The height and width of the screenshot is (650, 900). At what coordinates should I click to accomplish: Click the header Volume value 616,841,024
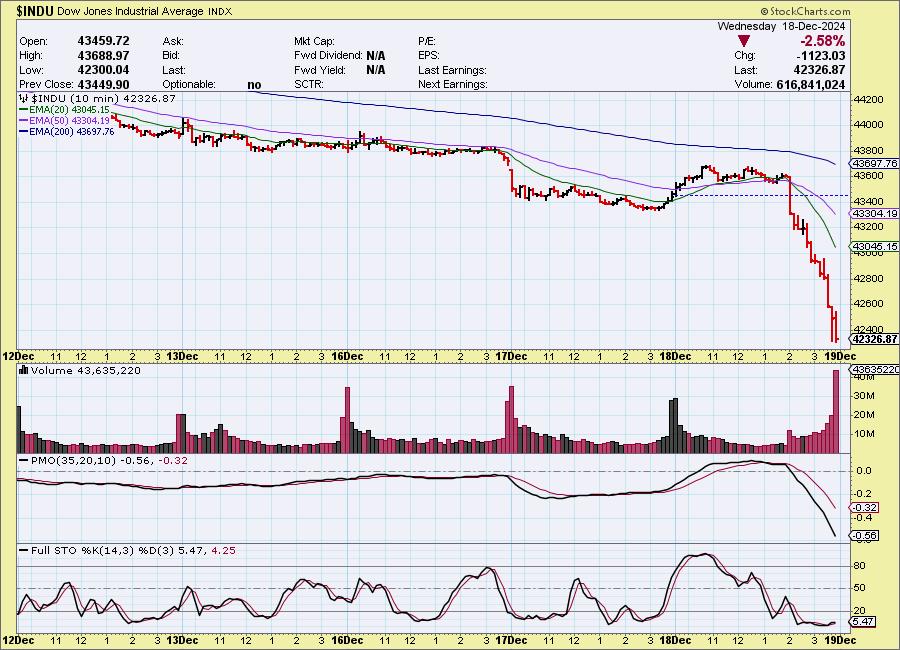point(810,84)
